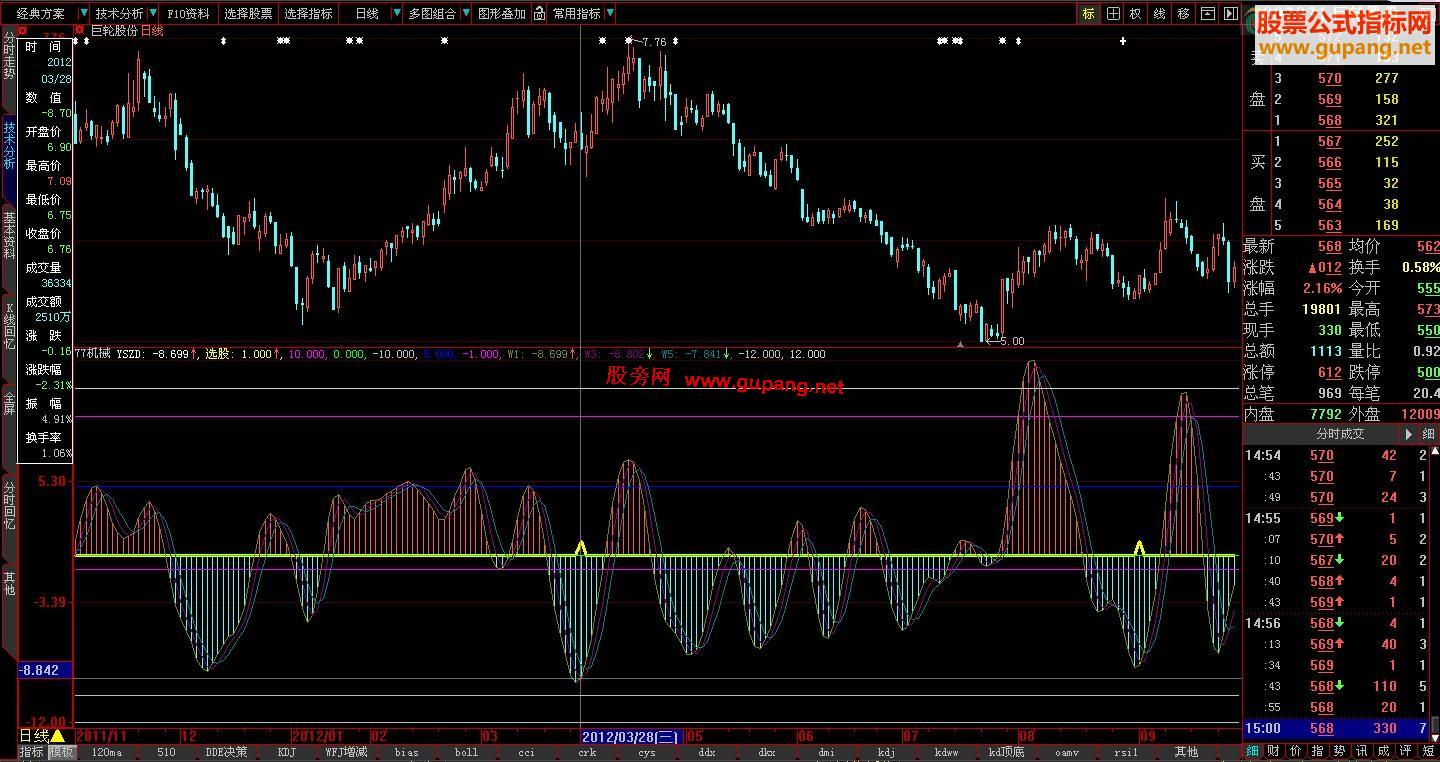Click the 标 toolbar icon
Viewport: 1440px width, 762px height.
[x=1088, y=14]
